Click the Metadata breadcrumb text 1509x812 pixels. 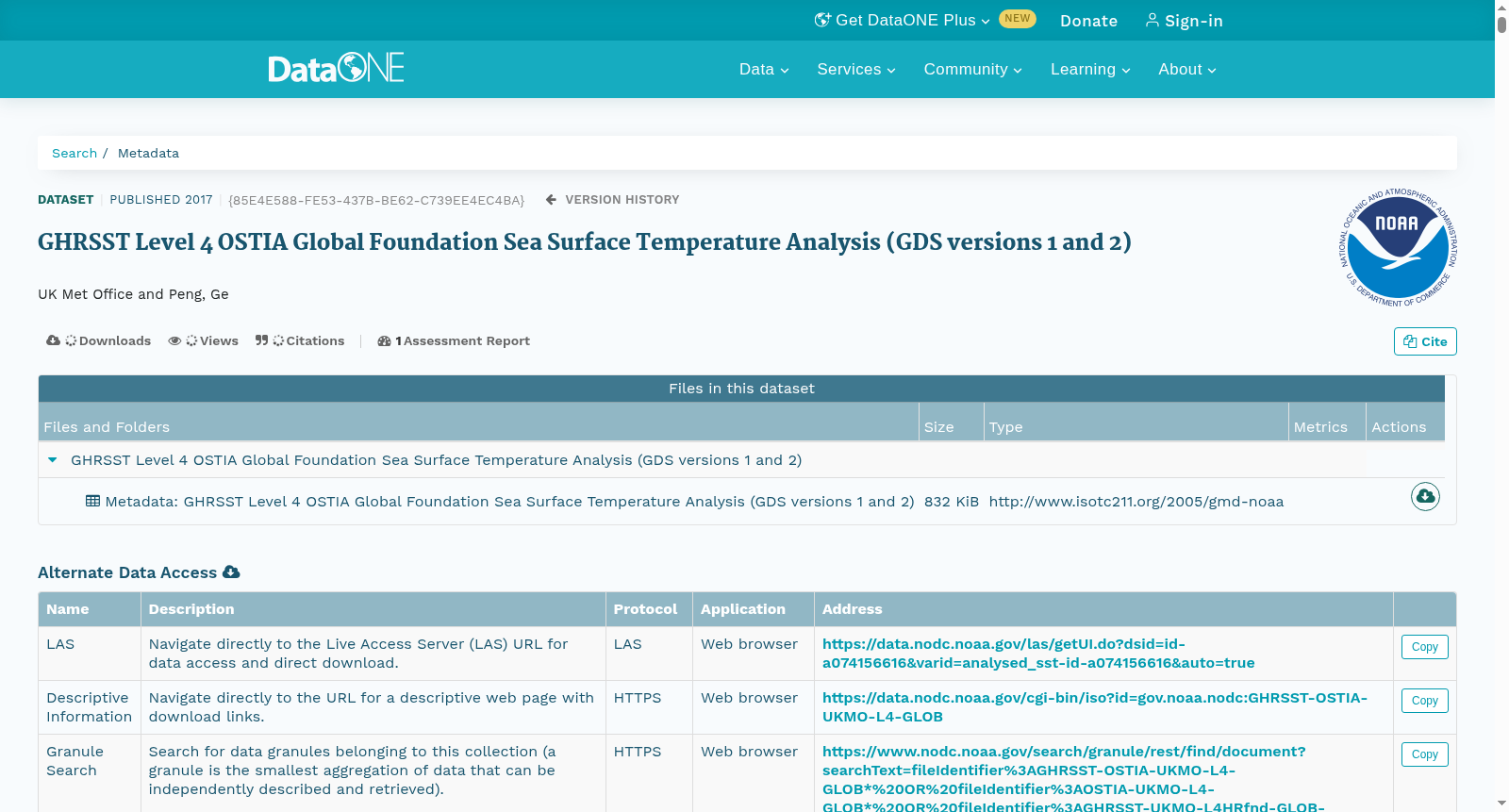(x=148, y=153)
